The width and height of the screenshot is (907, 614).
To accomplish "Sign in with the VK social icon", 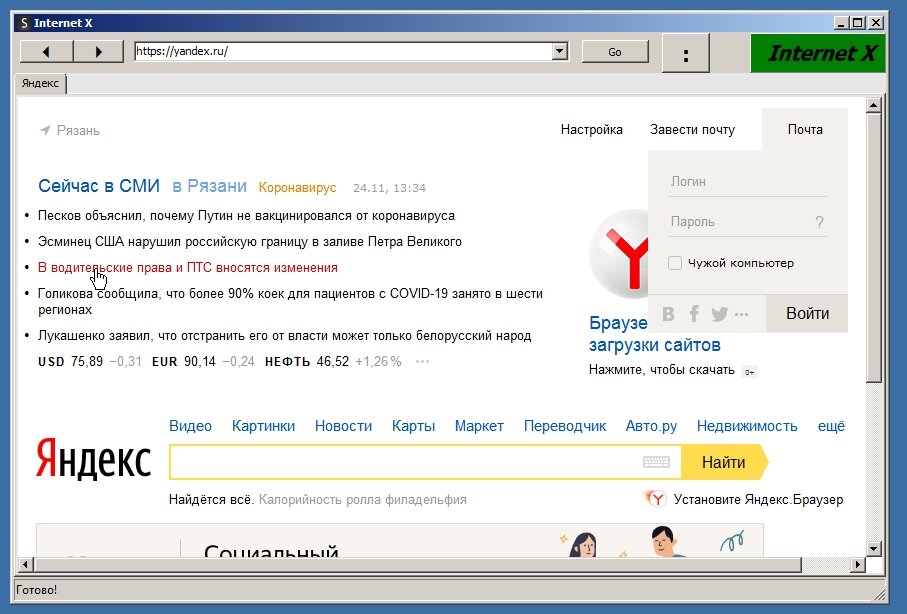I will (668, 313).
